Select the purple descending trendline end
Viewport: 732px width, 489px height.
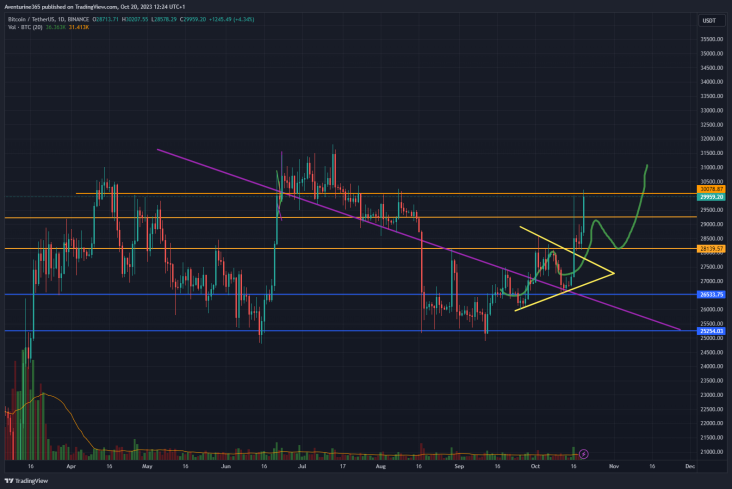(x=679, y=329)
